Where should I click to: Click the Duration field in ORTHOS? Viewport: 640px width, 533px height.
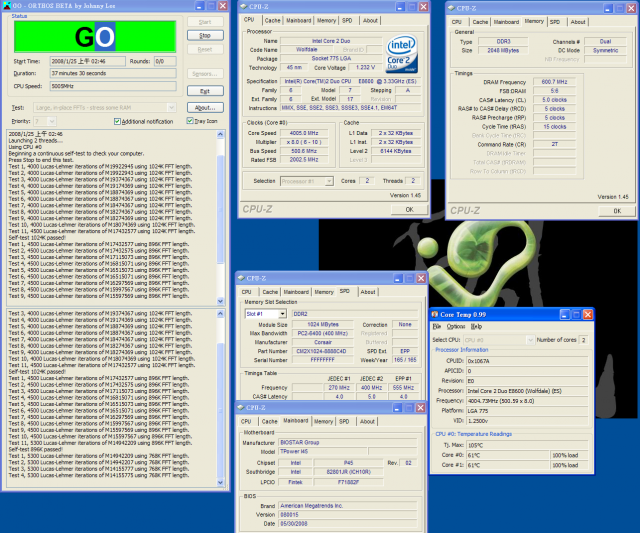click(x=113, y=73)
